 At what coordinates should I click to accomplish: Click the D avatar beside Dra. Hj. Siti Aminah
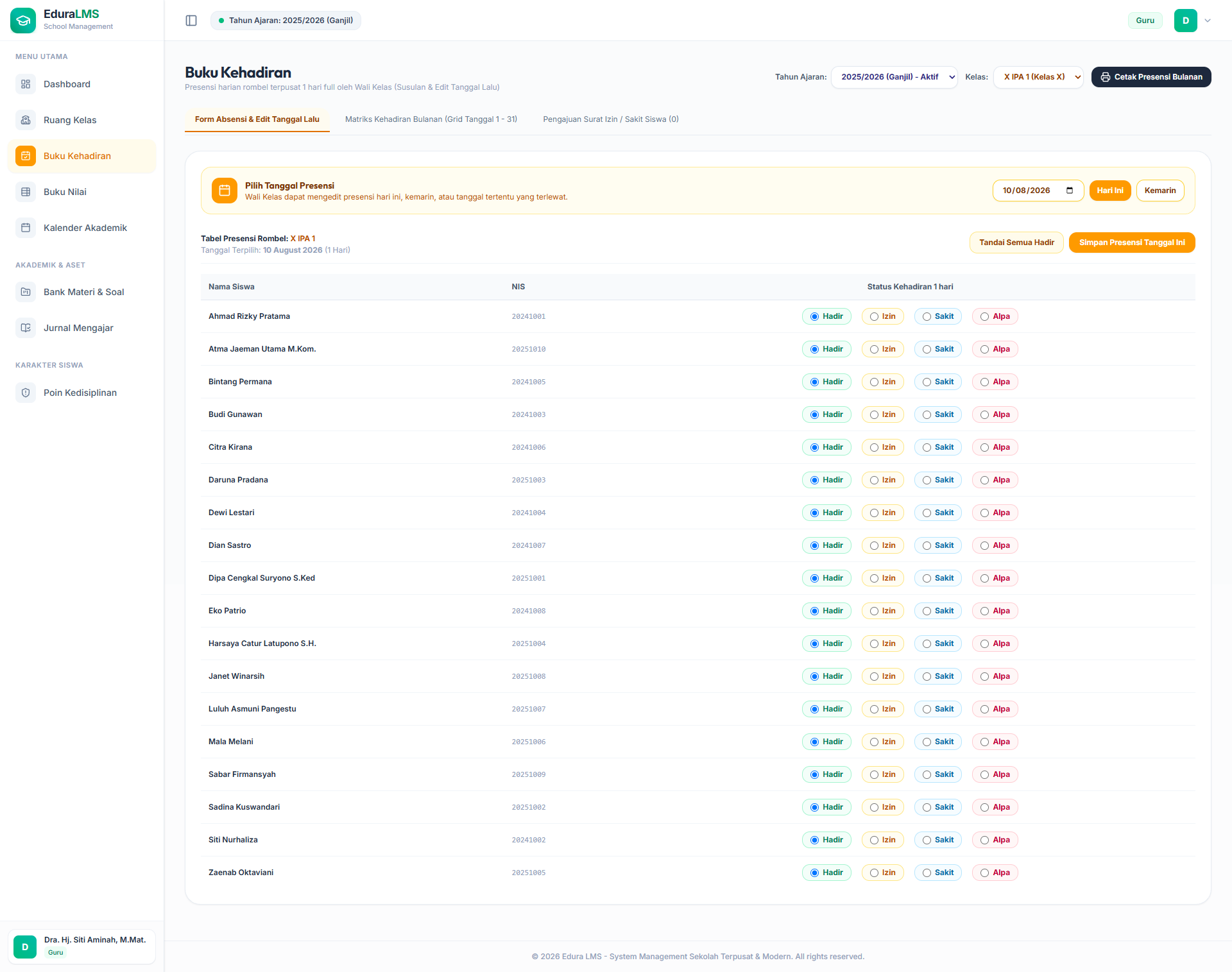point(25,947)
